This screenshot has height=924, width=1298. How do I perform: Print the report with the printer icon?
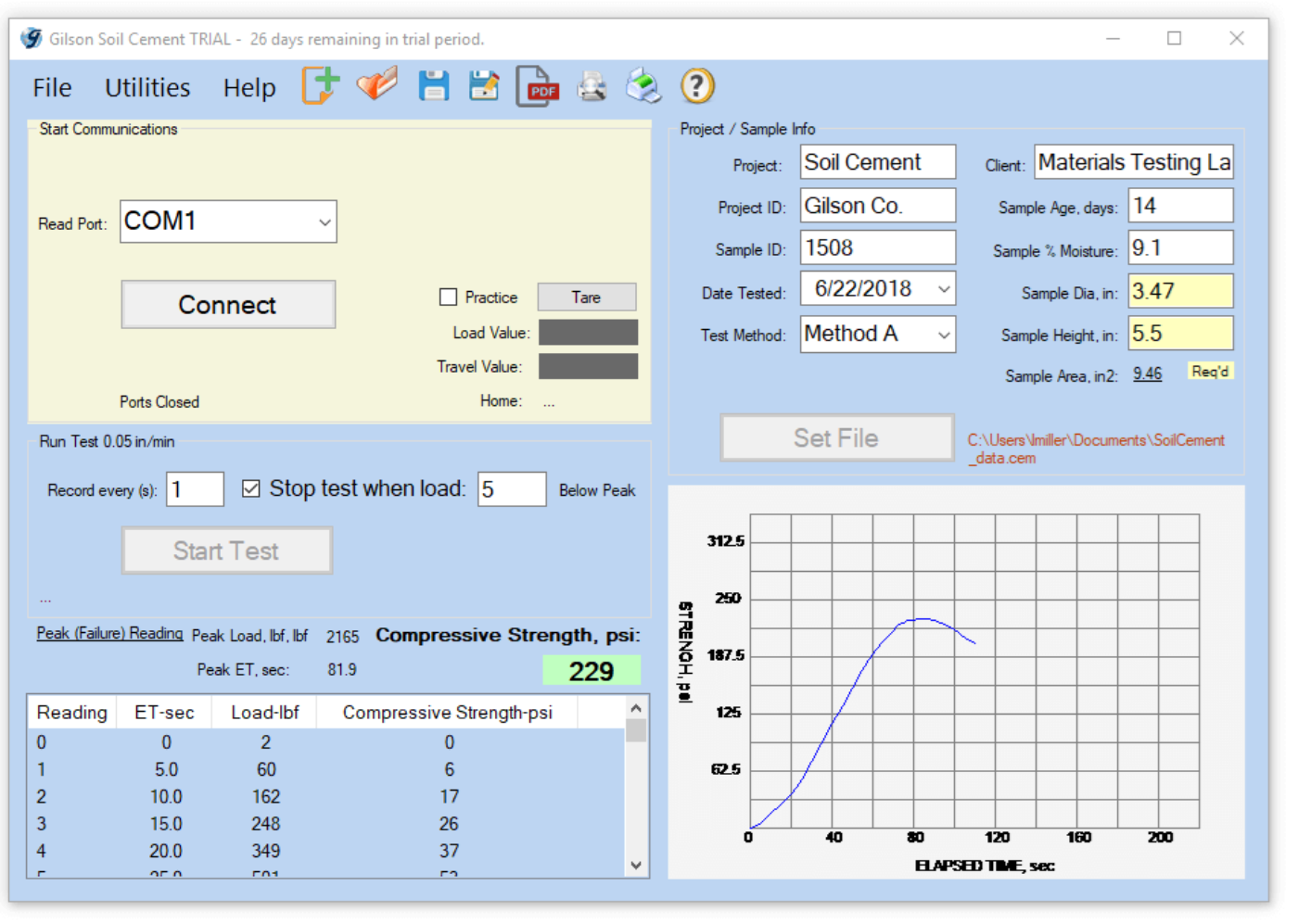click(643, 86)
